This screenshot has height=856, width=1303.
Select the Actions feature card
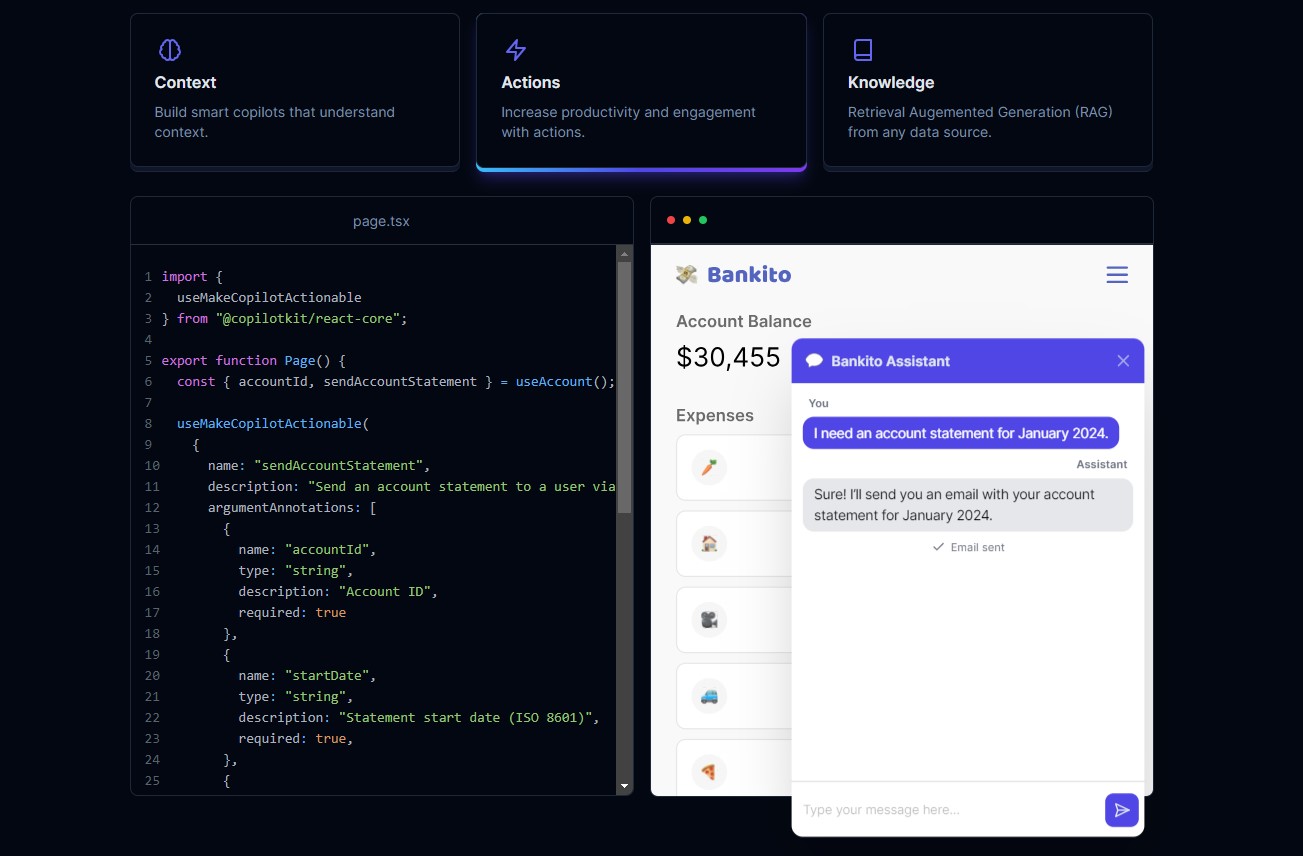pos(641,90)
